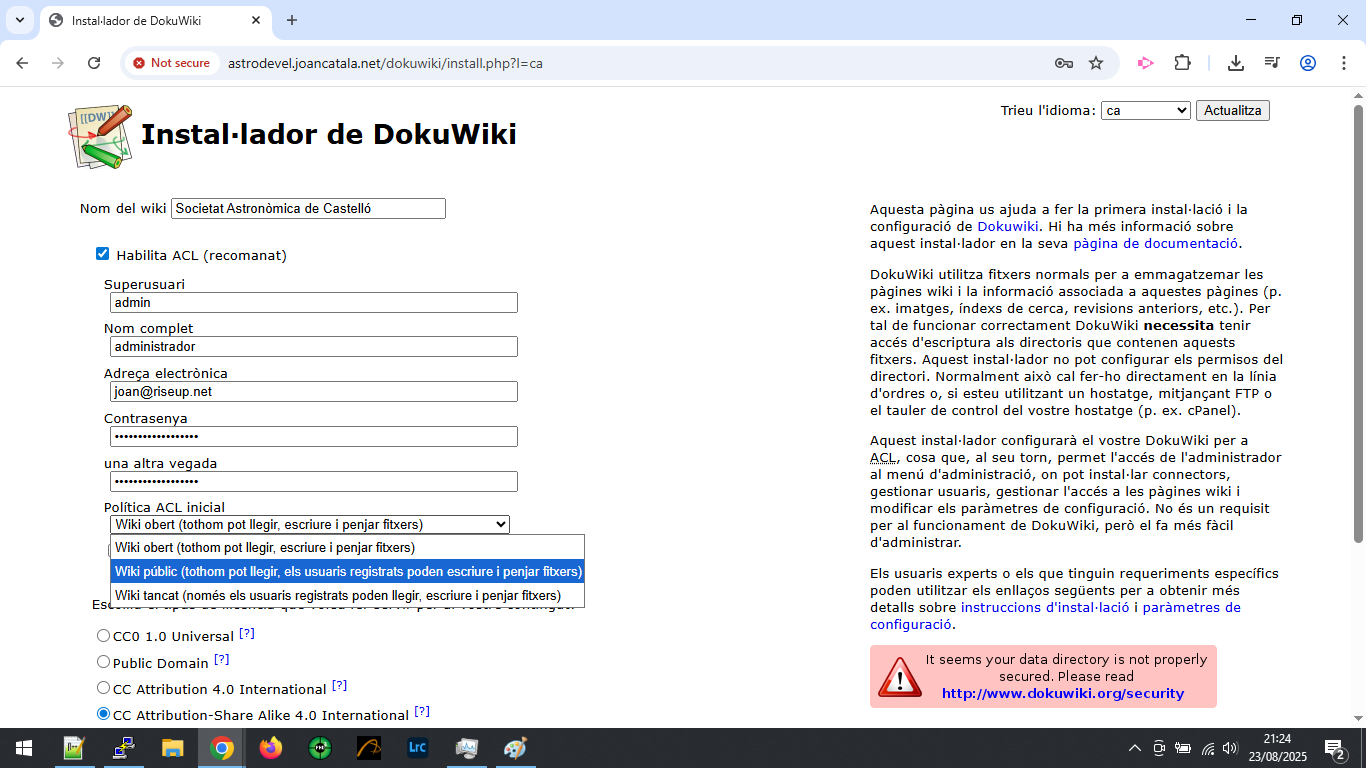Click the Superusuari field
The image size is (1366, 768).
[314, 302]
